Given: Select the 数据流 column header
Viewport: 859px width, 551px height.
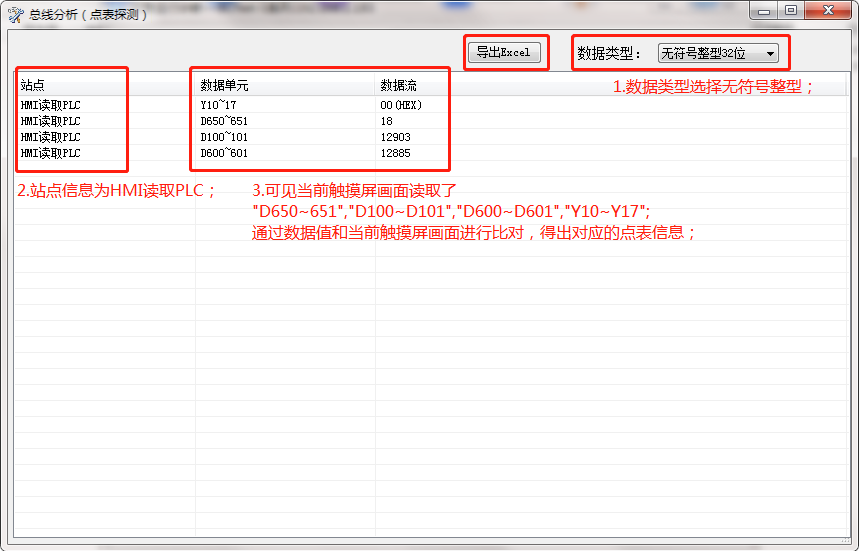Looking at the screenshot, I should click(x=398, y=86).
